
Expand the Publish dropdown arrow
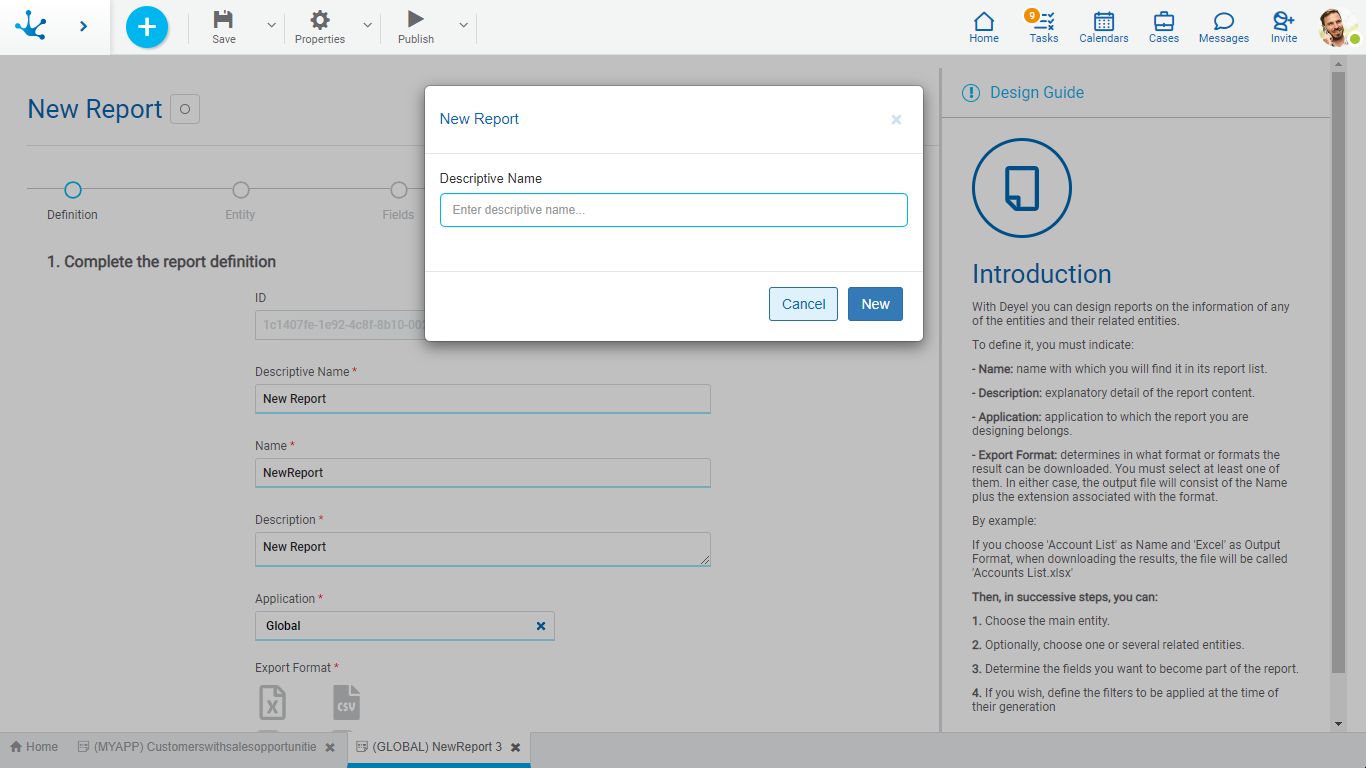(463, 25)
